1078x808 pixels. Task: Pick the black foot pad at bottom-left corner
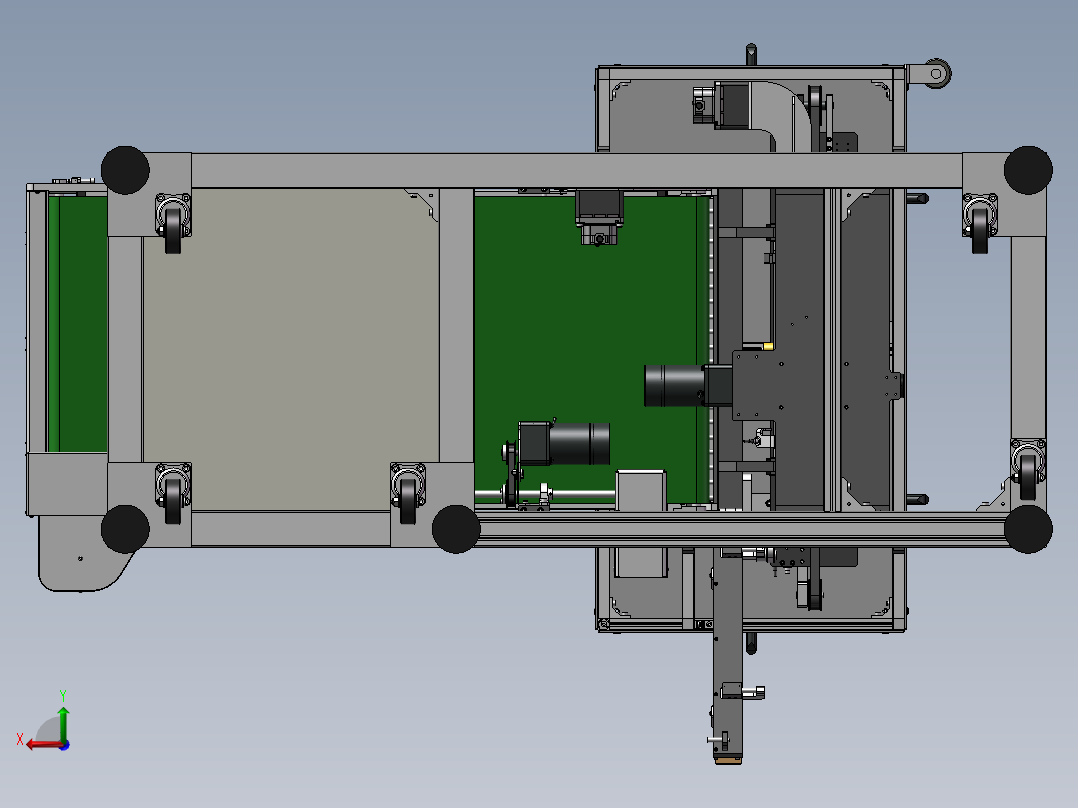coord(125,529)
